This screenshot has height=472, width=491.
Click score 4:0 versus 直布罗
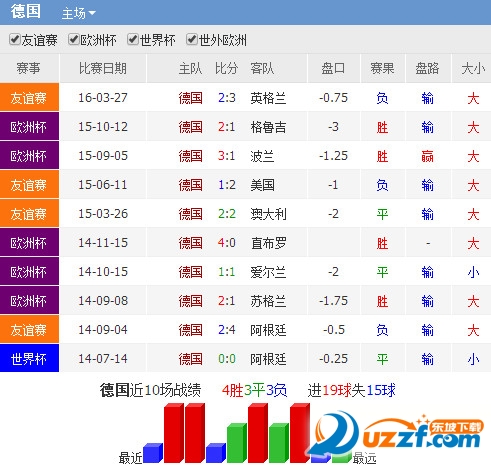227,243
